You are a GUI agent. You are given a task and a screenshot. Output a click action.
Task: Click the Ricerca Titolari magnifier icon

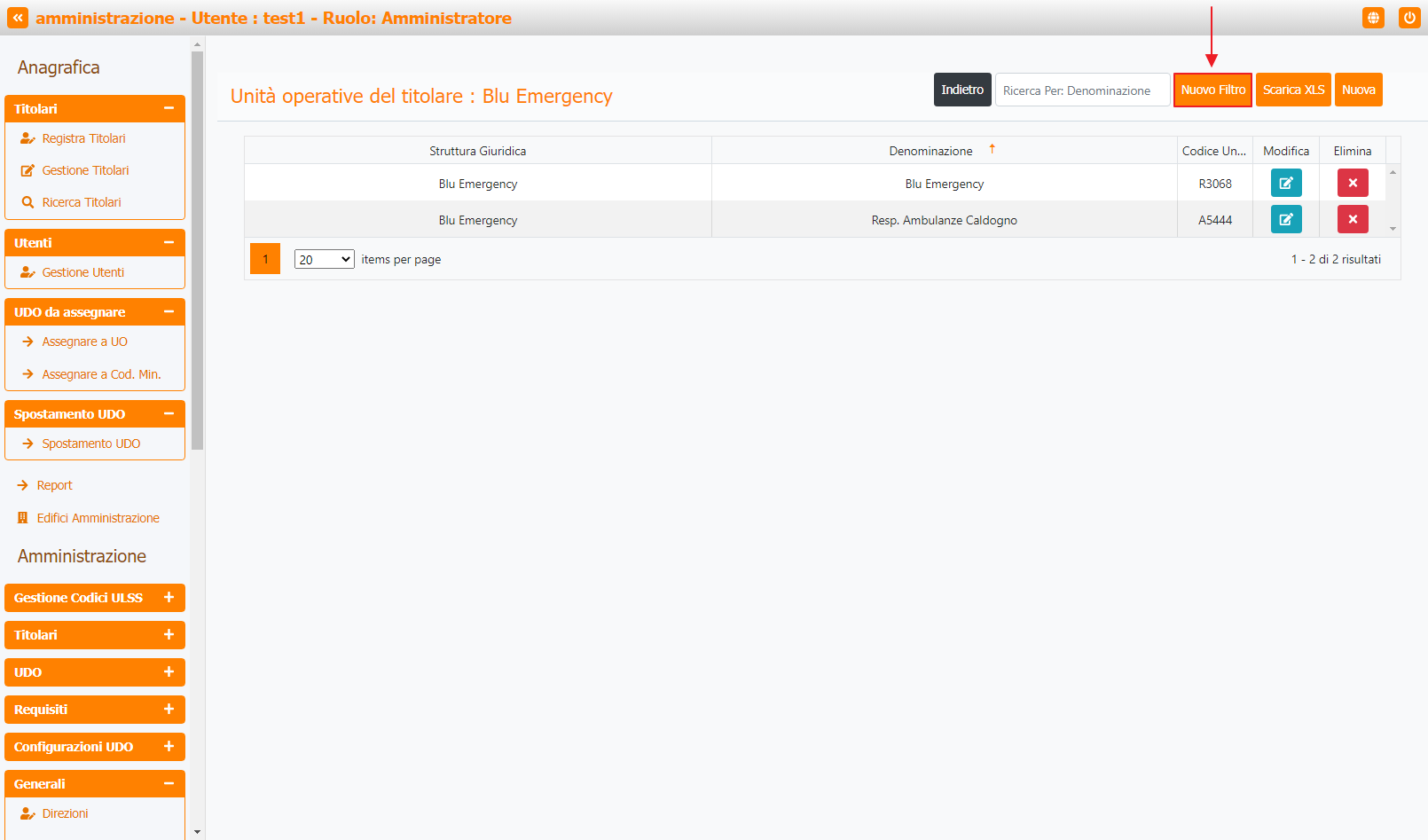27,202
